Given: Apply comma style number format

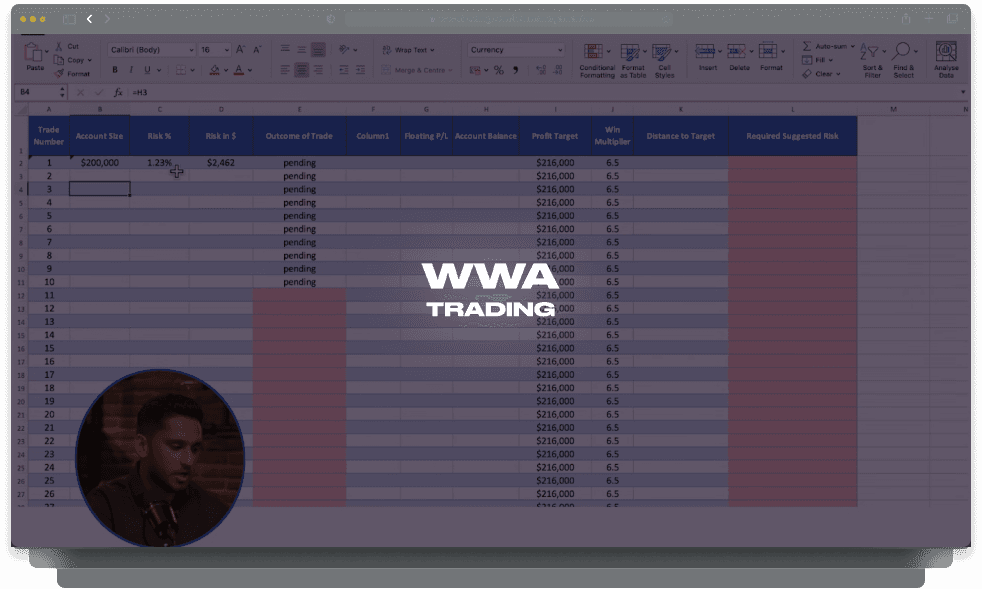Looking at the screenshot, I should coord(515,70).
